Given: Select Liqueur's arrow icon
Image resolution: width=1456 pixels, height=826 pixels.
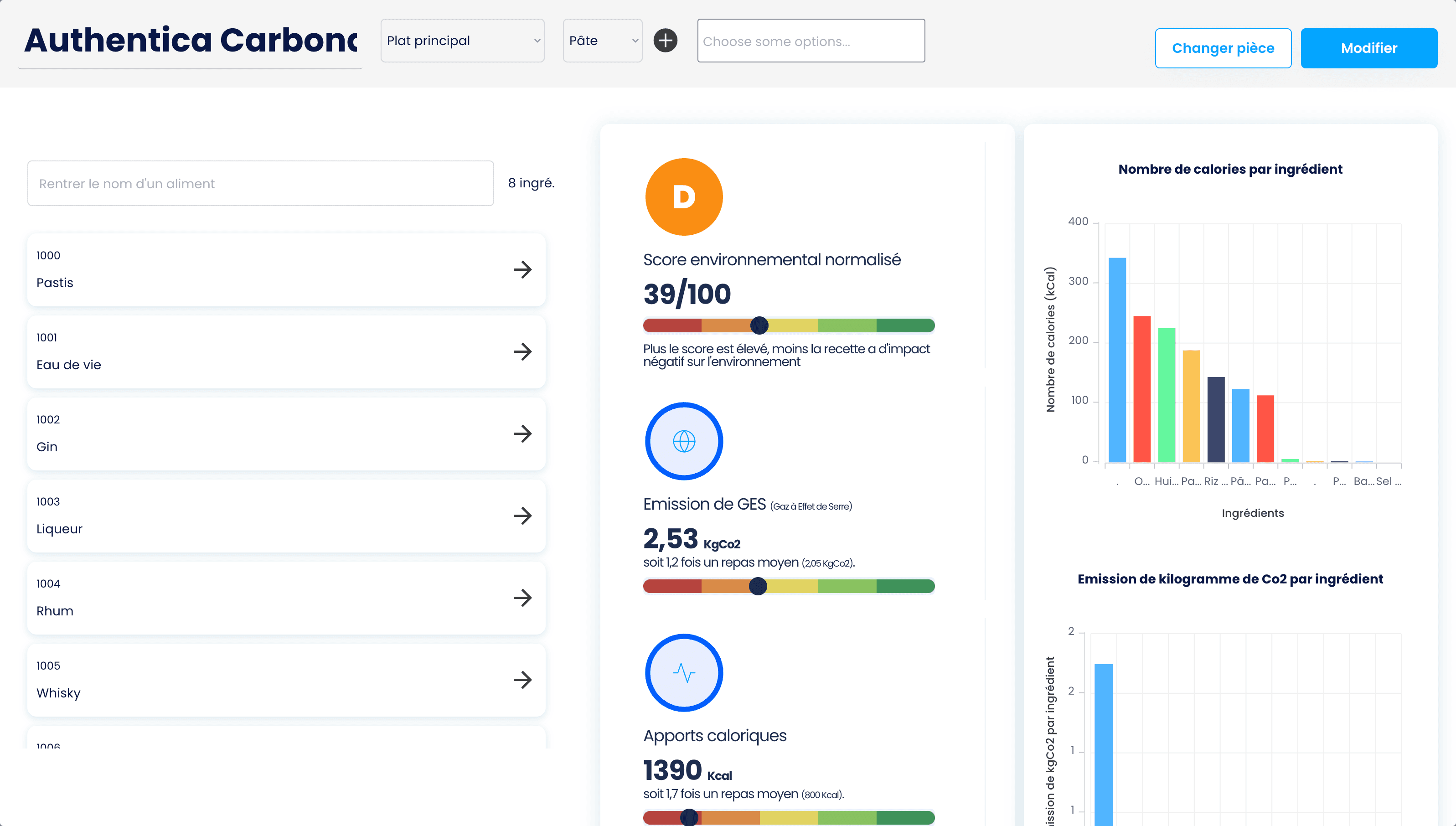Looking at the screenshot, I should [x=522, y=516].
